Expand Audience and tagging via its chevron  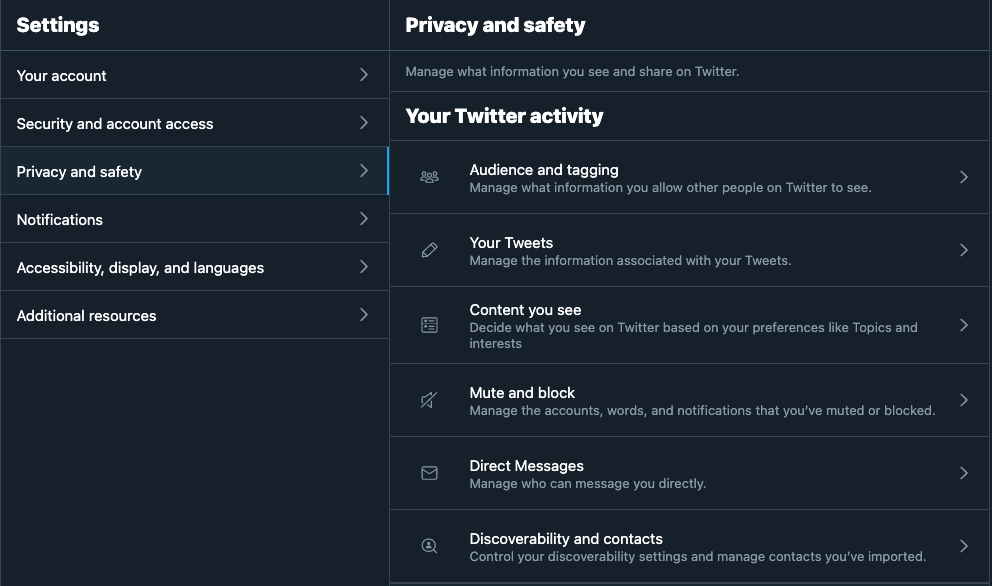963,177
